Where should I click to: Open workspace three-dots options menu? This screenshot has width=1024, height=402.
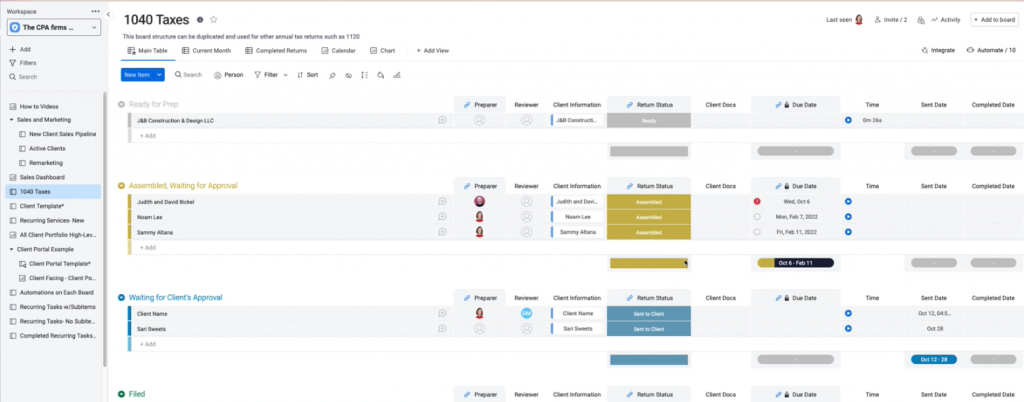[96, 11]
